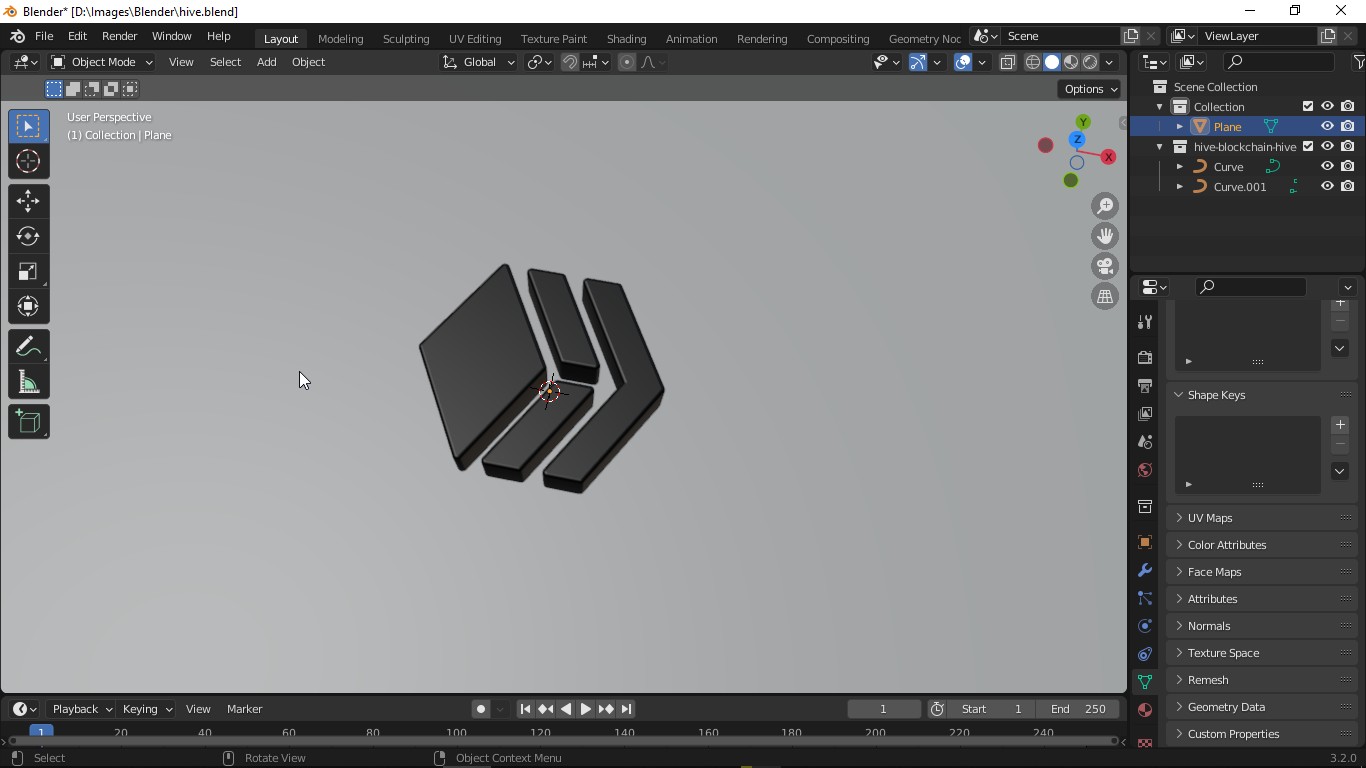Expand the Color Attributes panel
The image size is (1366, 768).
pyautogui.click(x=1261, y=545)
